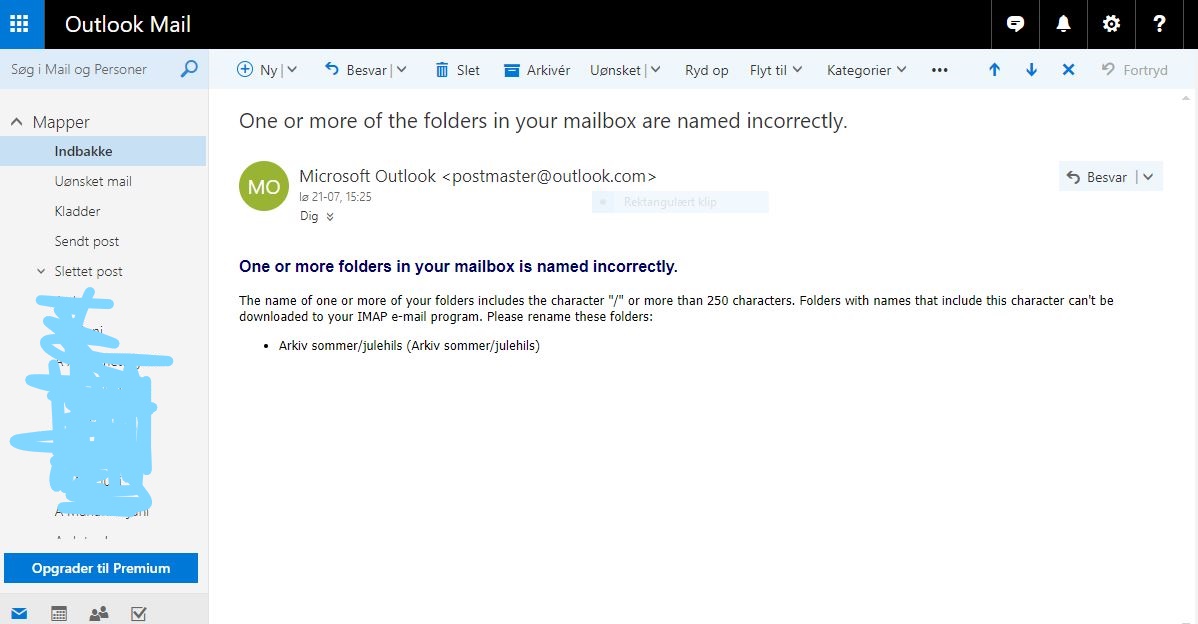Click the Besvar reply arrow in toolbar
This screenshot has width=1198, height=624.
[x=332, y=69]
